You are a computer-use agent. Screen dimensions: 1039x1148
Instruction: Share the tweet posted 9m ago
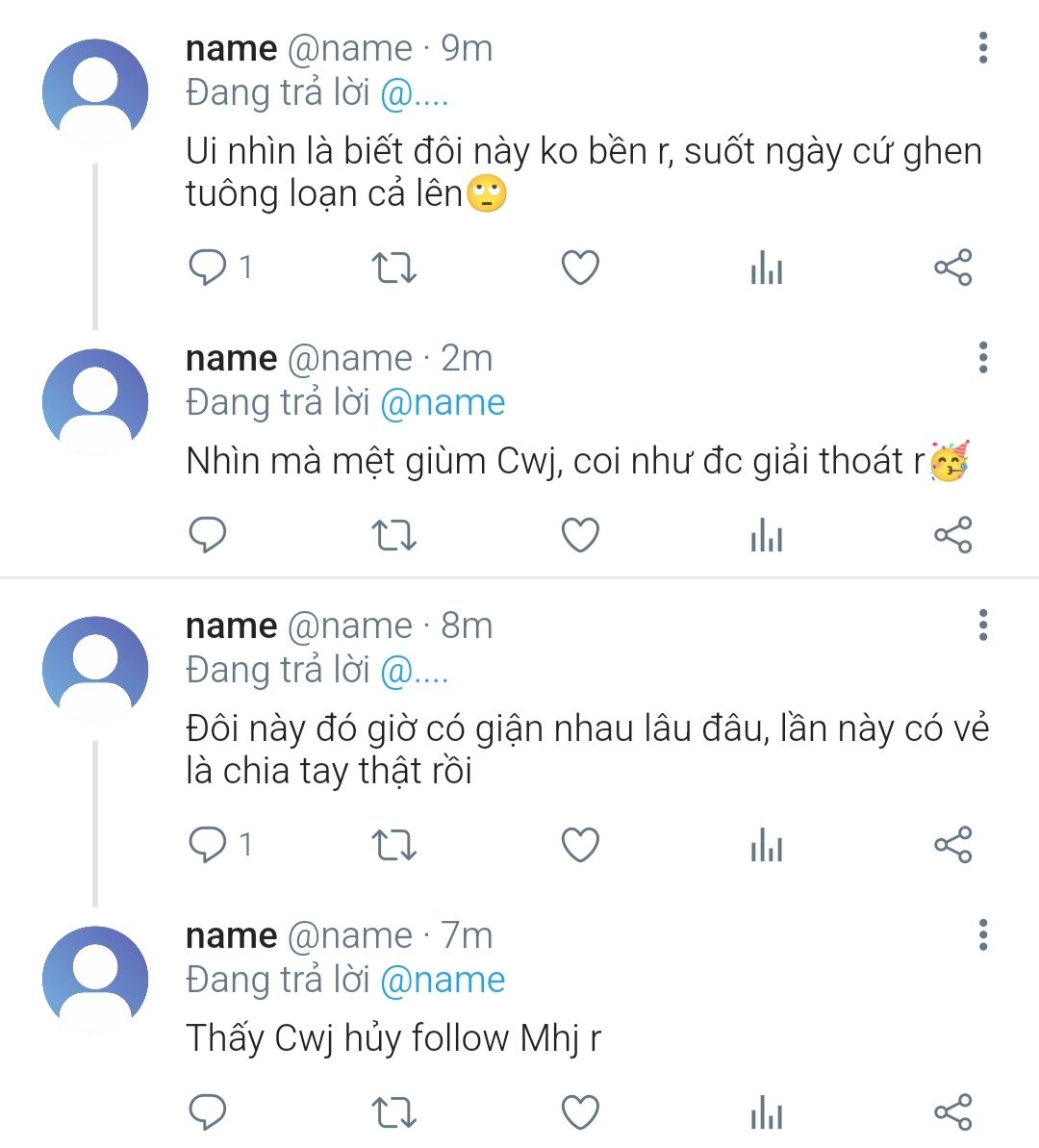[x=952, y=268]
